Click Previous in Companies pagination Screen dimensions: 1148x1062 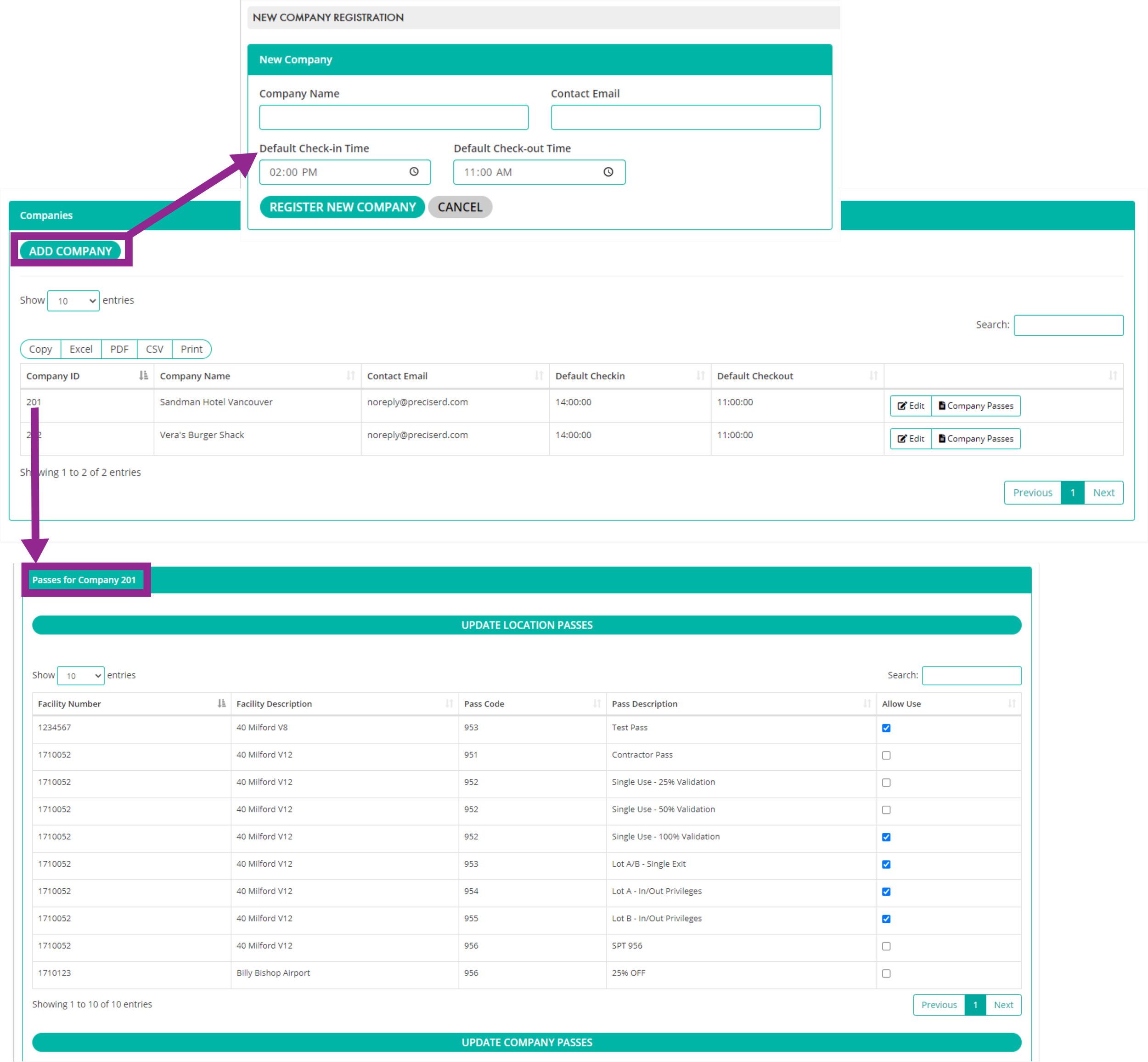point(1032,492)
